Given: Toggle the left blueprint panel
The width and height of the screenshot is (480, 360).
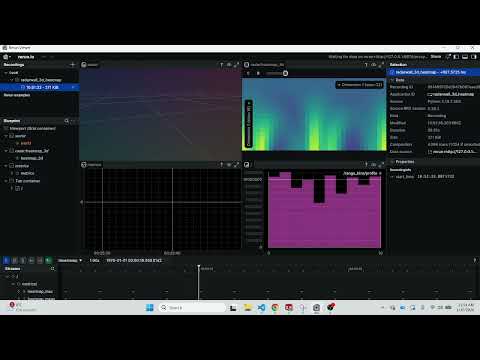Looking at the screenshot, I should [457, 57].
